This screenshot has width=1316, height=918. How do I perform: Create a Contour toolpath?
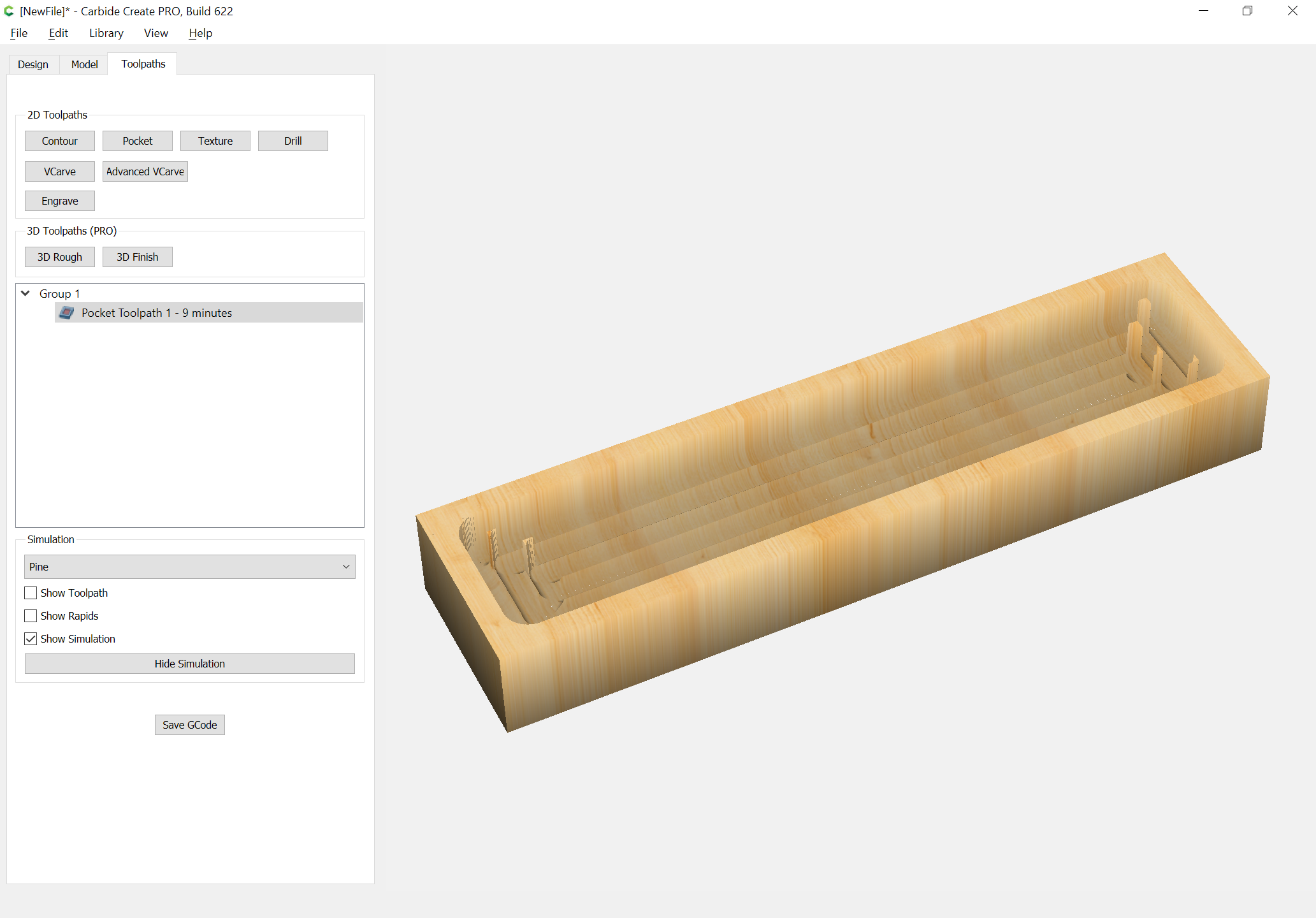pos(60,141)
